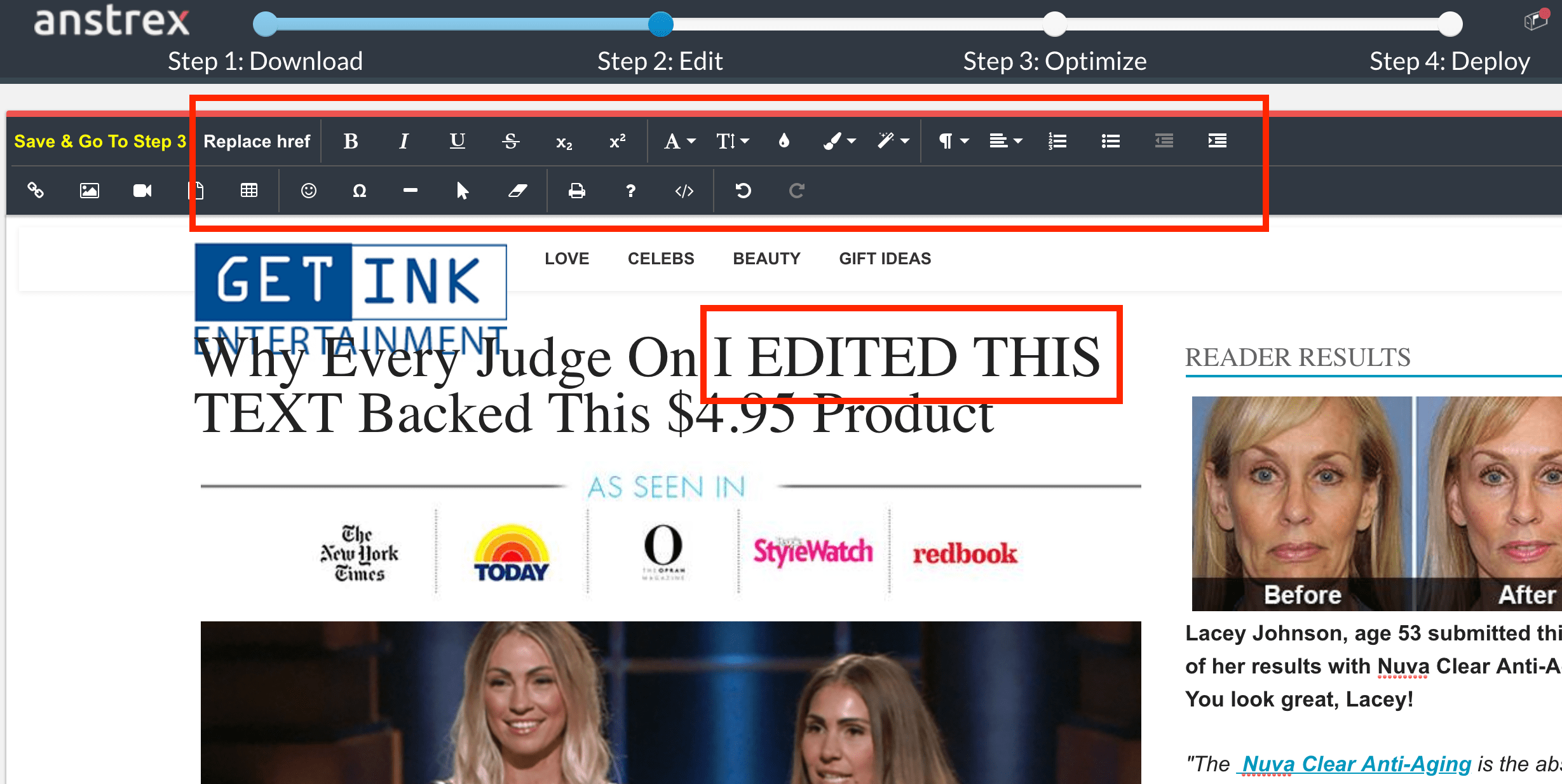This screenshot has width=1562, height=784.
Task: Click the Step 3 progress dot
Action: 1055,24
